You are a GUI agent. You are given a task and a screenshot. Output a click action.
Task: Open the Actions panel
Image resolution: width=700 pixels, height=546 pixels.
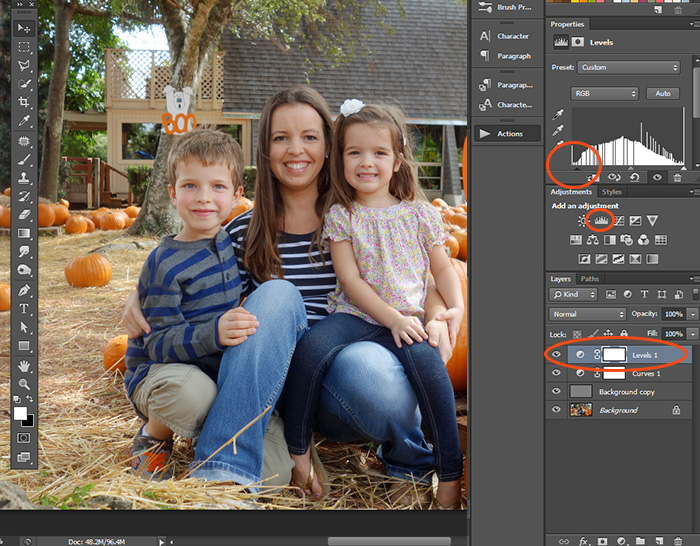coord(507,133)
